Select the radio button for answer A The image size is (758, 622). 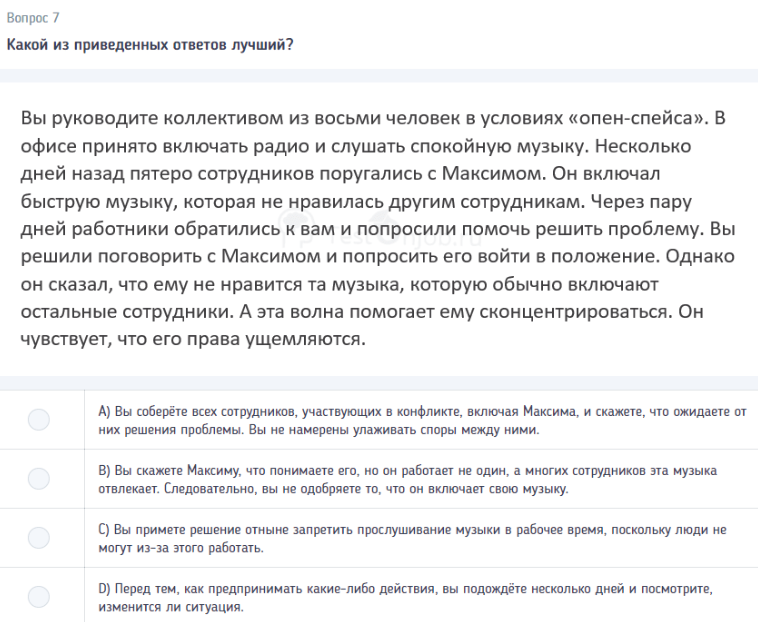[39, 420]
